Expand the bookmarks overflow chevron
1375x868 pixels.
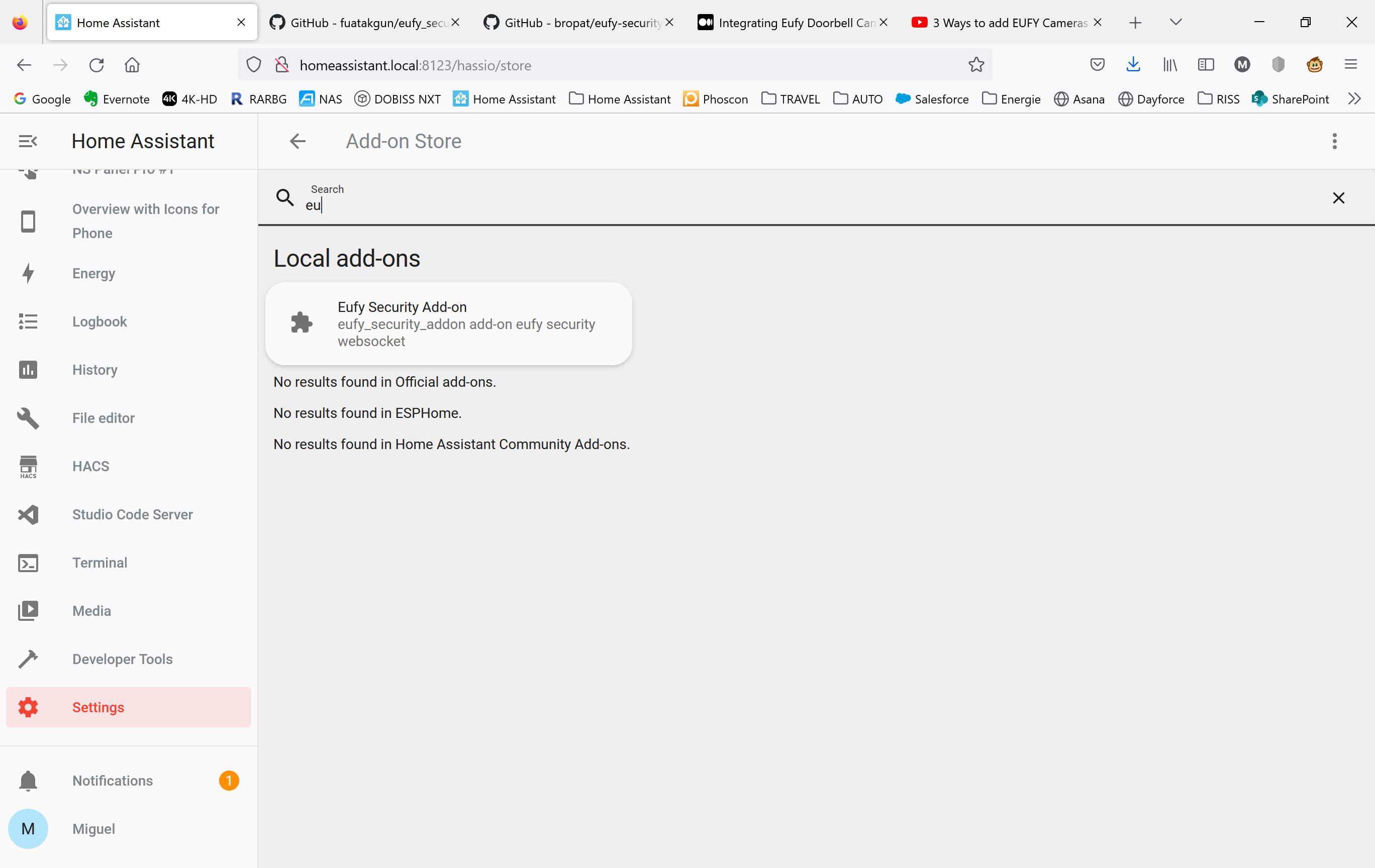(1354, 98)
